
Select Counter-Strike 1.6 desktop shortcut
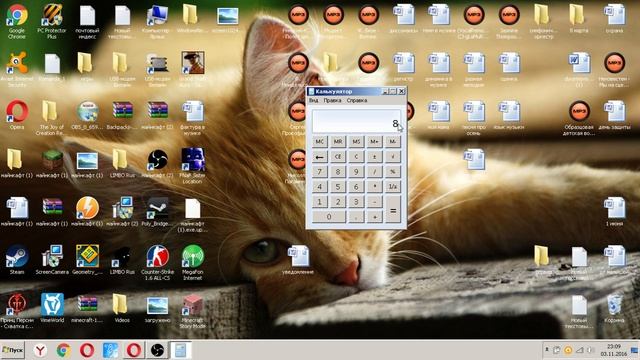pyautogui.click(x=158, y=262)
